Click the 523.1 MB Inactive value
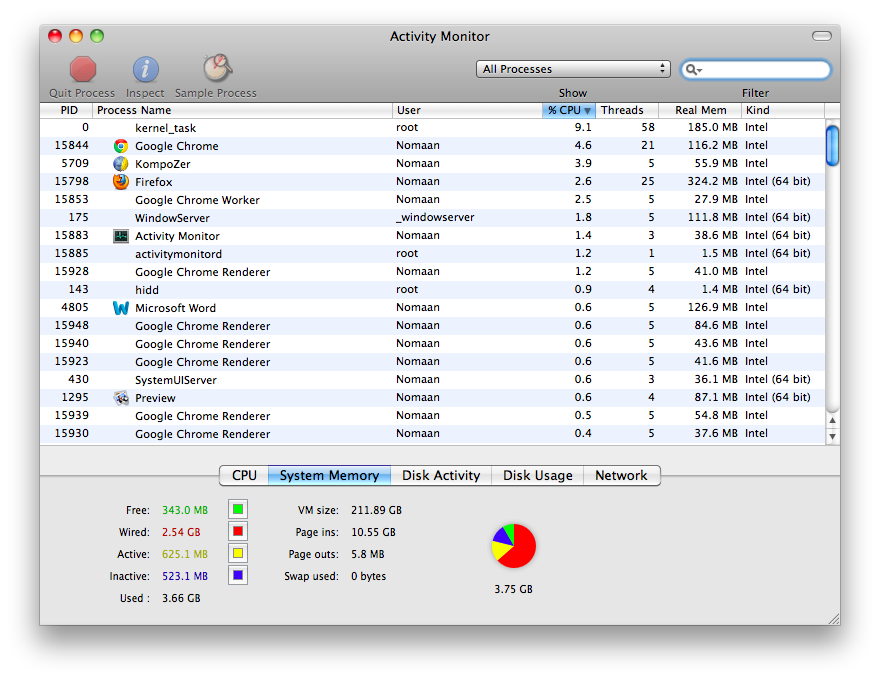Image resolution: width=880 pixels, height=680 pixels. click(185, 576)
